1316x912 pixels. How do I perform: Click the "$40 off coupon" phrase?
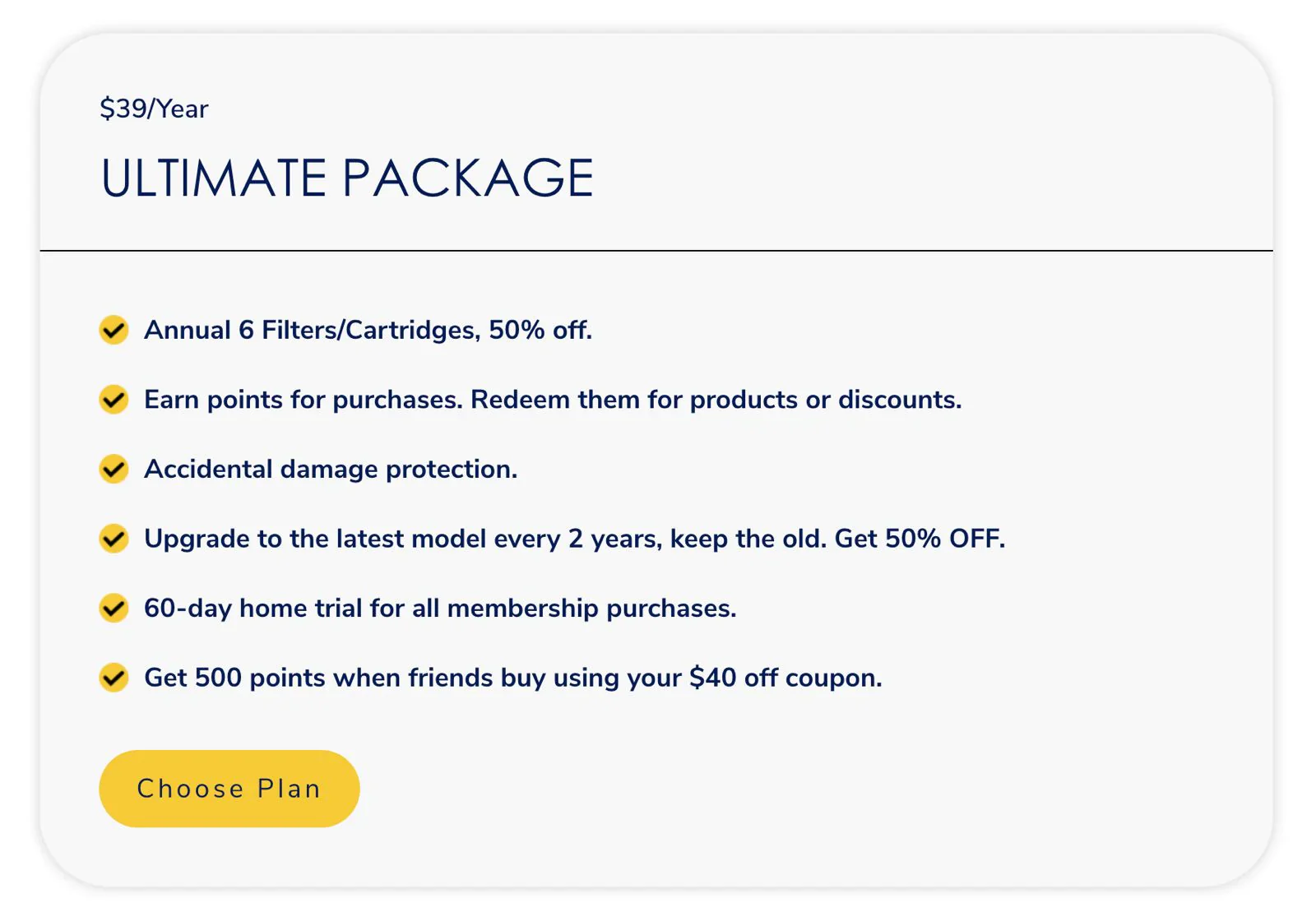(785, 678)
